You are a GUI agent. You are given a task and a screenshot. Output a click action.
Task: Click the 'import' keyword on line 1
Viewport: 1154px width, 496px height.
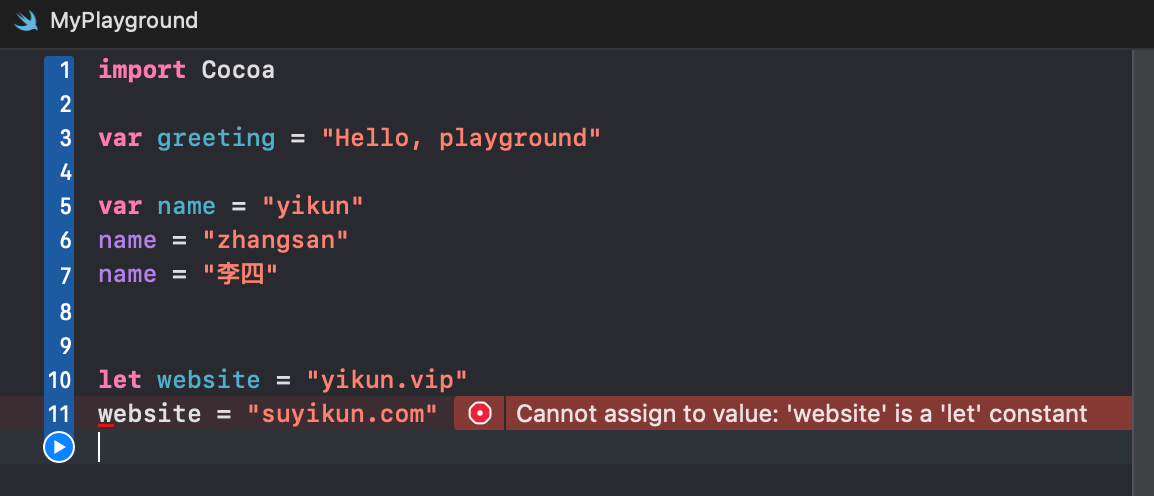[142, 70]
